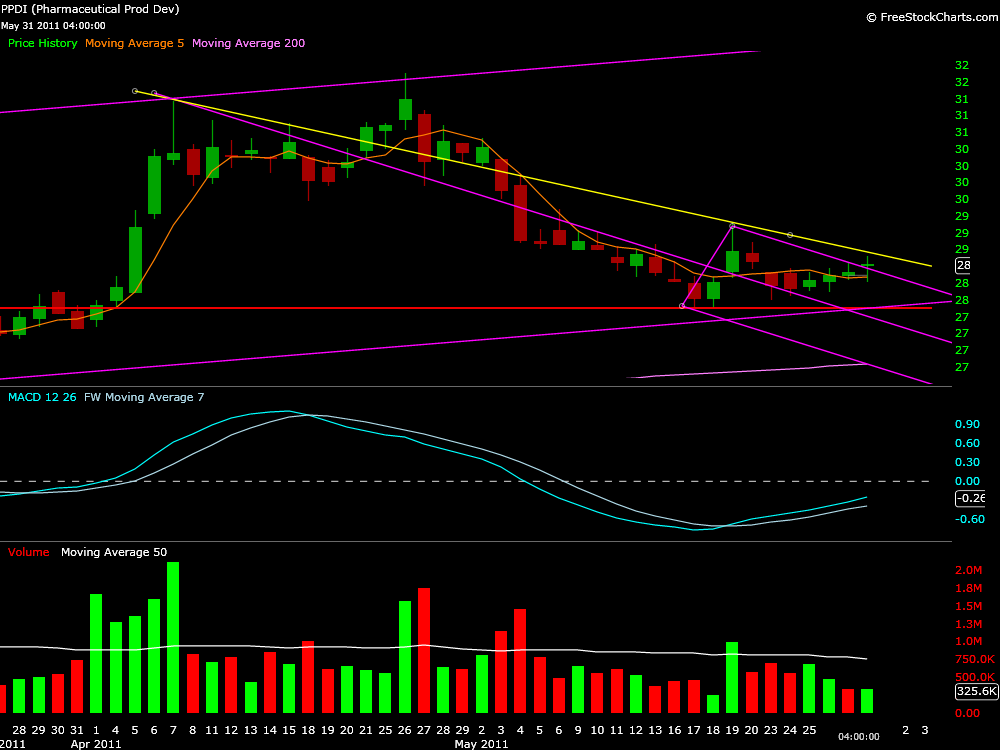This screenshot has height=750, width=1000.
Task: Click the Moving Average 50 volume label
Action: pos(114,552)
